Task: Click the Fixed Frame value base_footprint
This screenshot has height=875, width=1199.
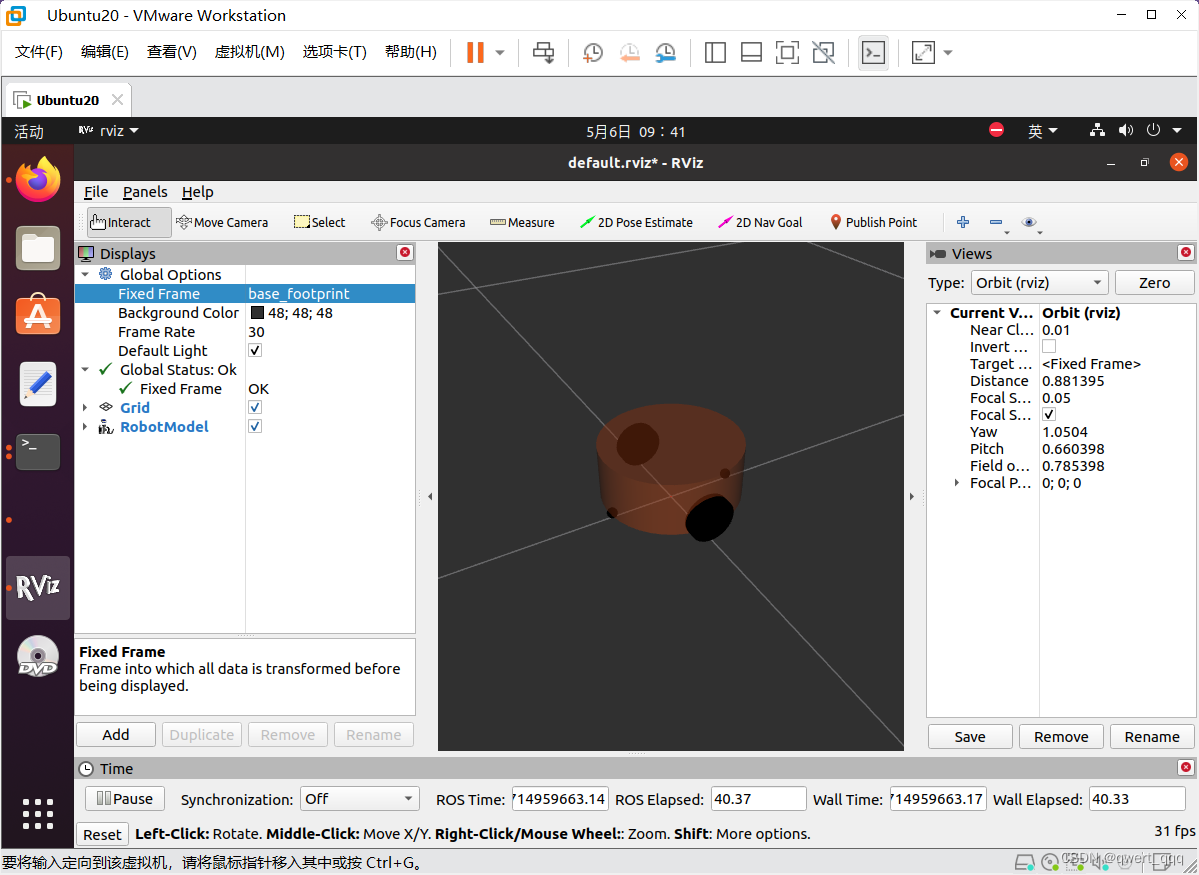Action: 299,294
